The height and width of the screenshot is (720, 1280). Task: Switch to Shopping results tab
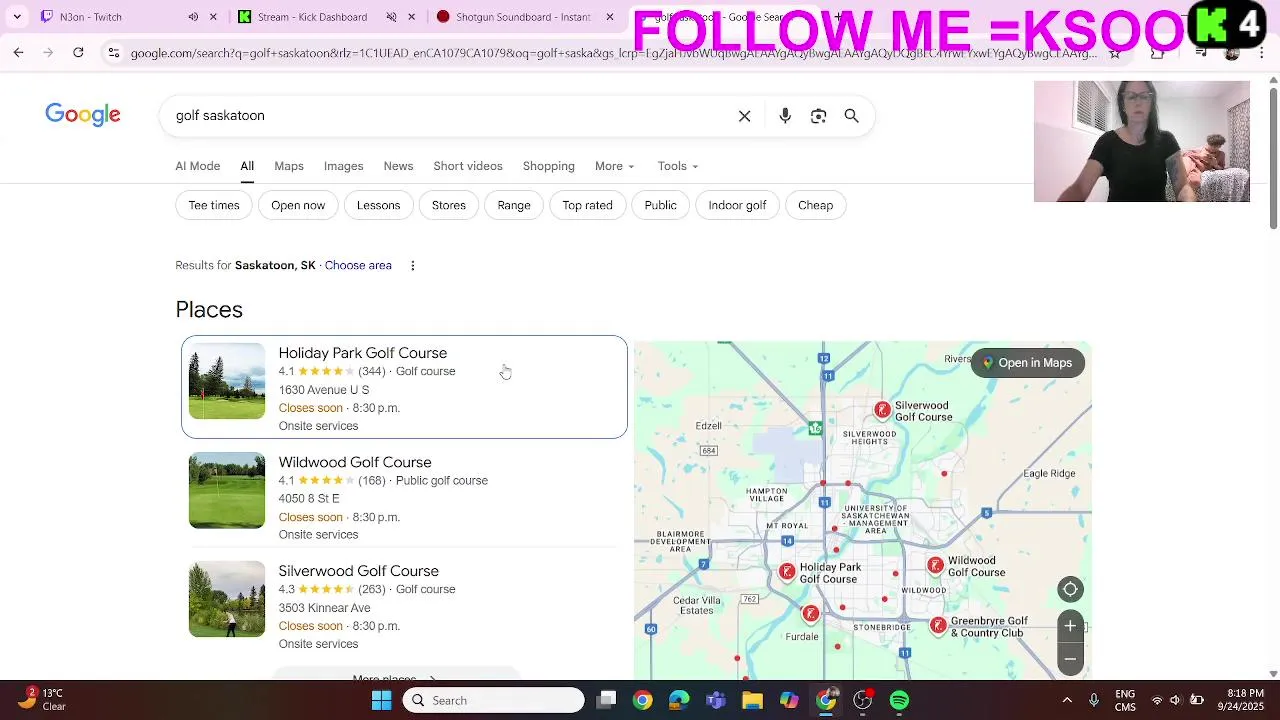pyautogui.click(x=548, y=166)
